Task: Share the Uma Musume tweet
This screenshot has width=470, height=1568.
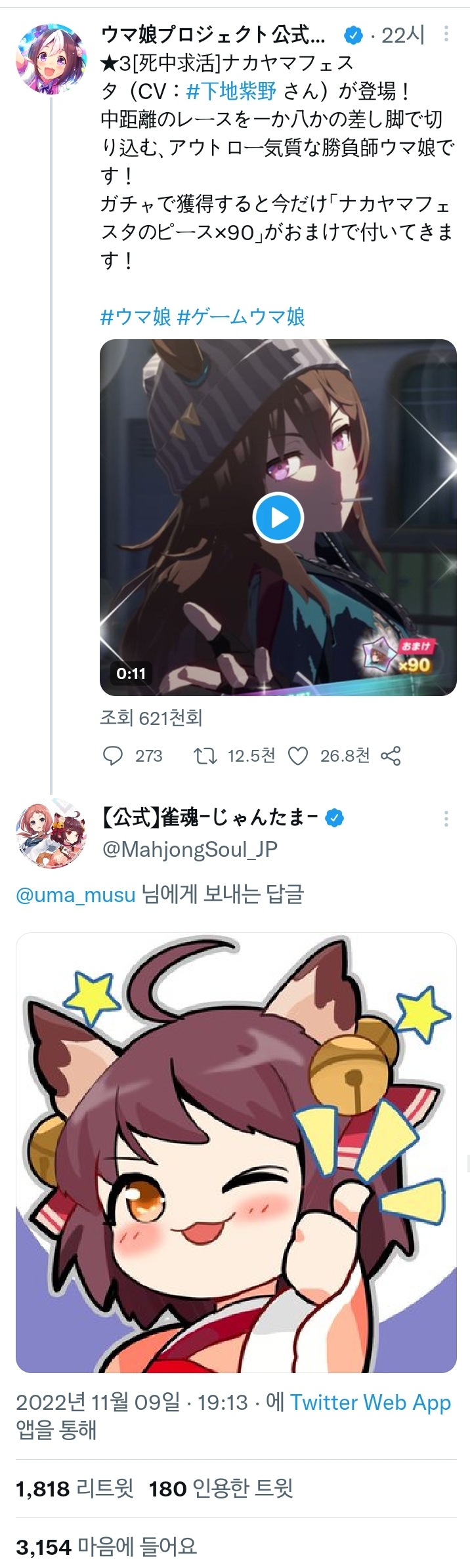Action: pos(391,756)
